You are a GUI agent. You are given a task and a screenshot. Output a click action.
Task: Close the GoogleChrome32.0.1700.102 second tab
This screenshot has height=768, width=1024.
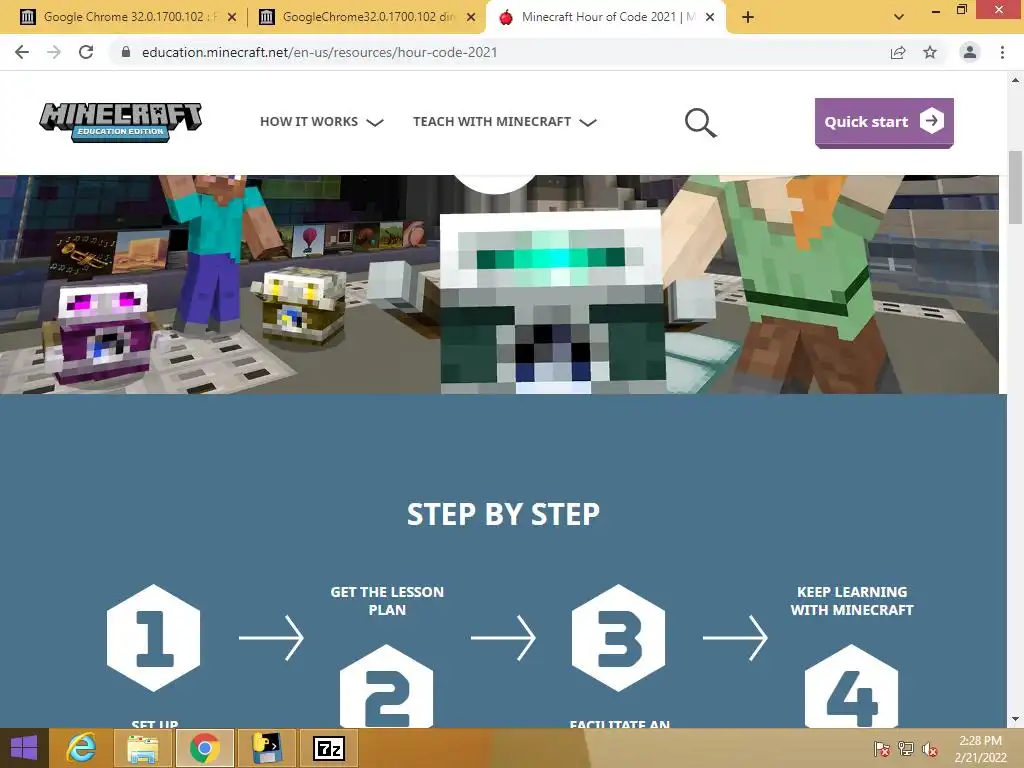pyautogui.click(x=471, y=18)
